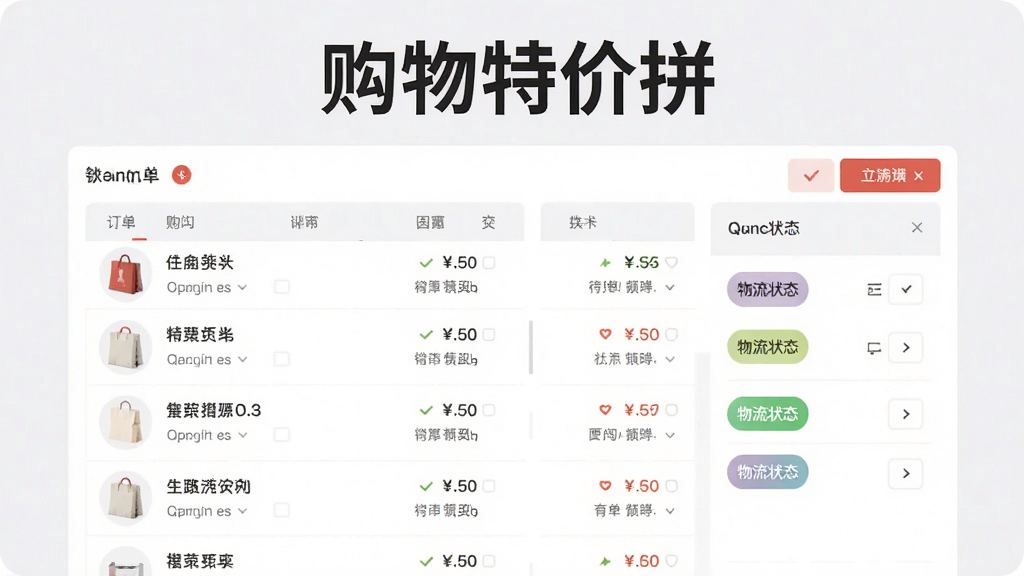Click the green checkmark in the first row price
This screenshot has width=1024, height=576.
[x=426, y=263]
